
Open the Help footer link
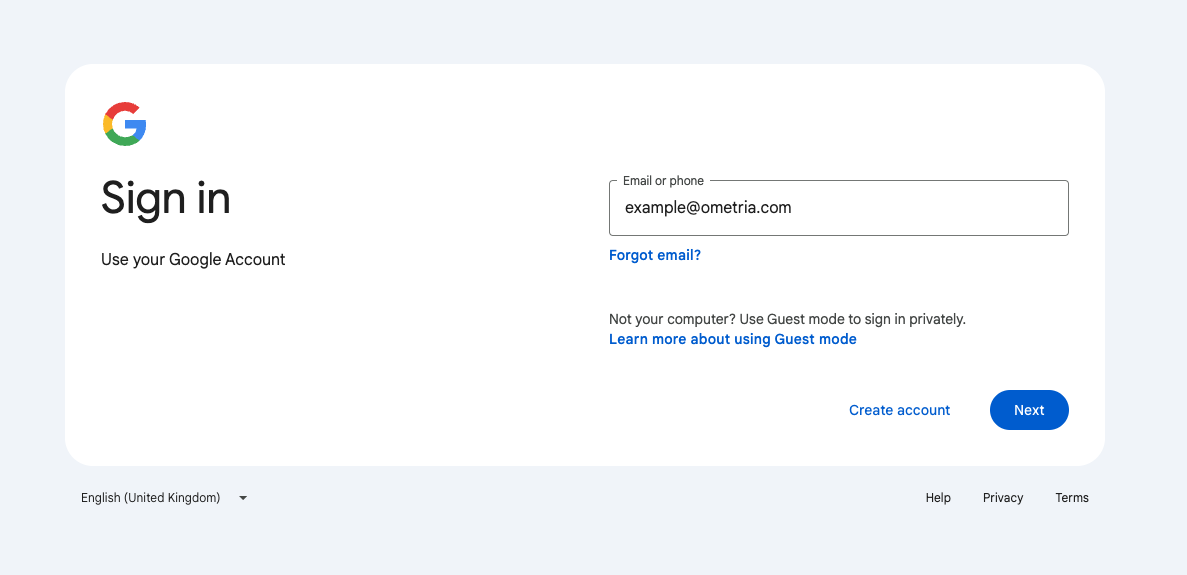pyautogui.click(x=938, y=498)
